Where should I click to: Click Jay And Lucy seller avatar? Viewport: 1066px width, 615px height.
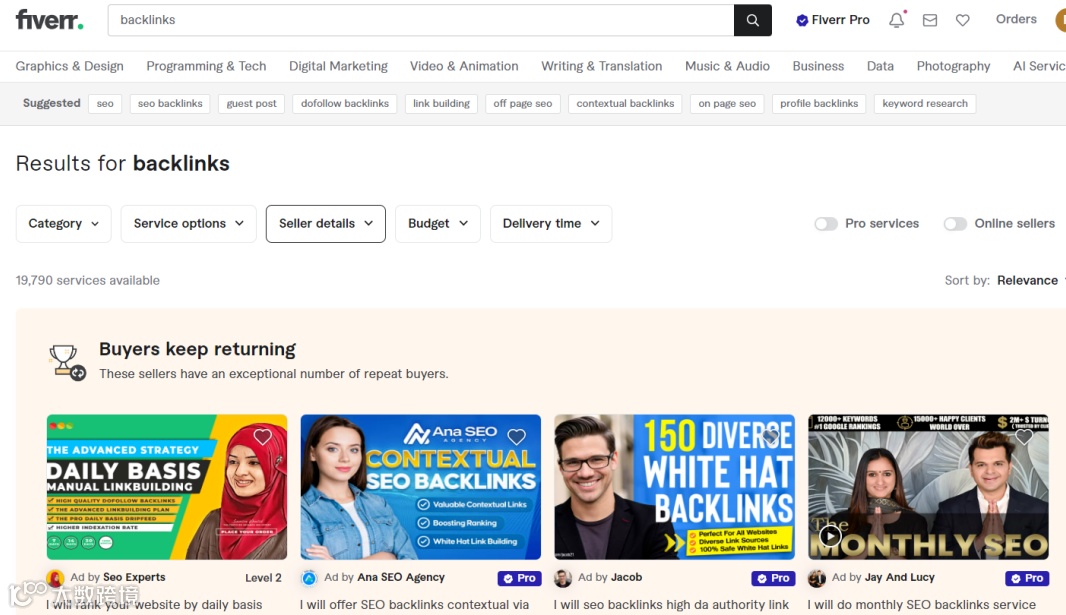pyautogui.click(x=816, y=578)
